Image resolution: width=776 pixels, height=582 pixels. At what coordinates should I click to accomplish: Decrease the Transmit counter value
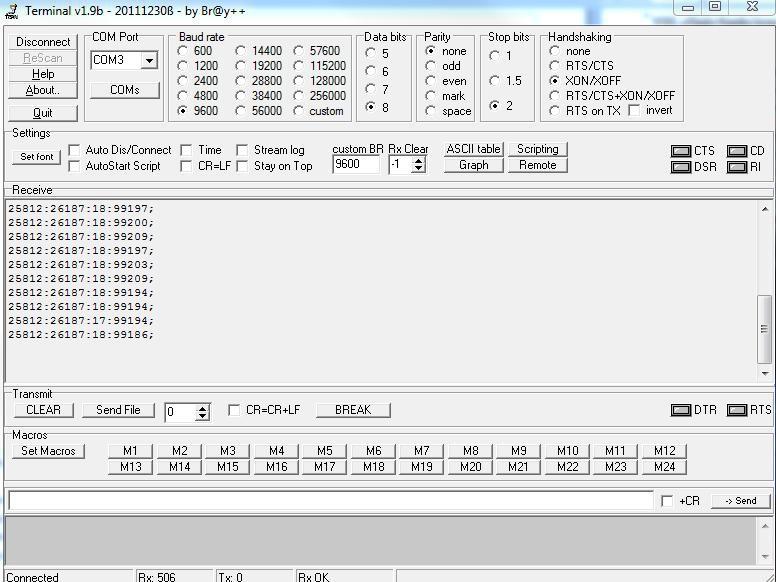click(202, 416)
